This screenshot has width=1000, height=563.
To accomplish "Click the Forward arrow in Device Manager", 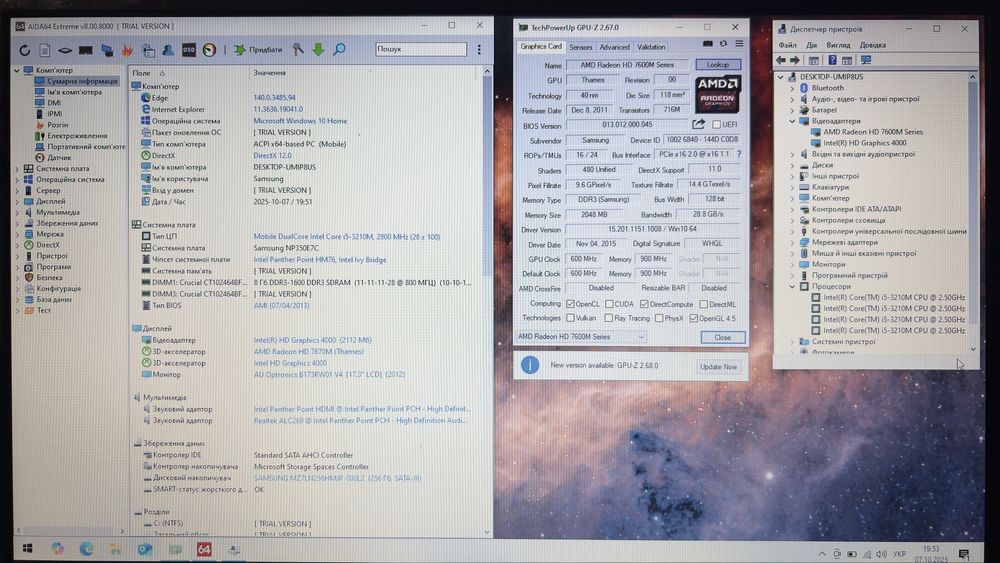I will coord(795,61).
